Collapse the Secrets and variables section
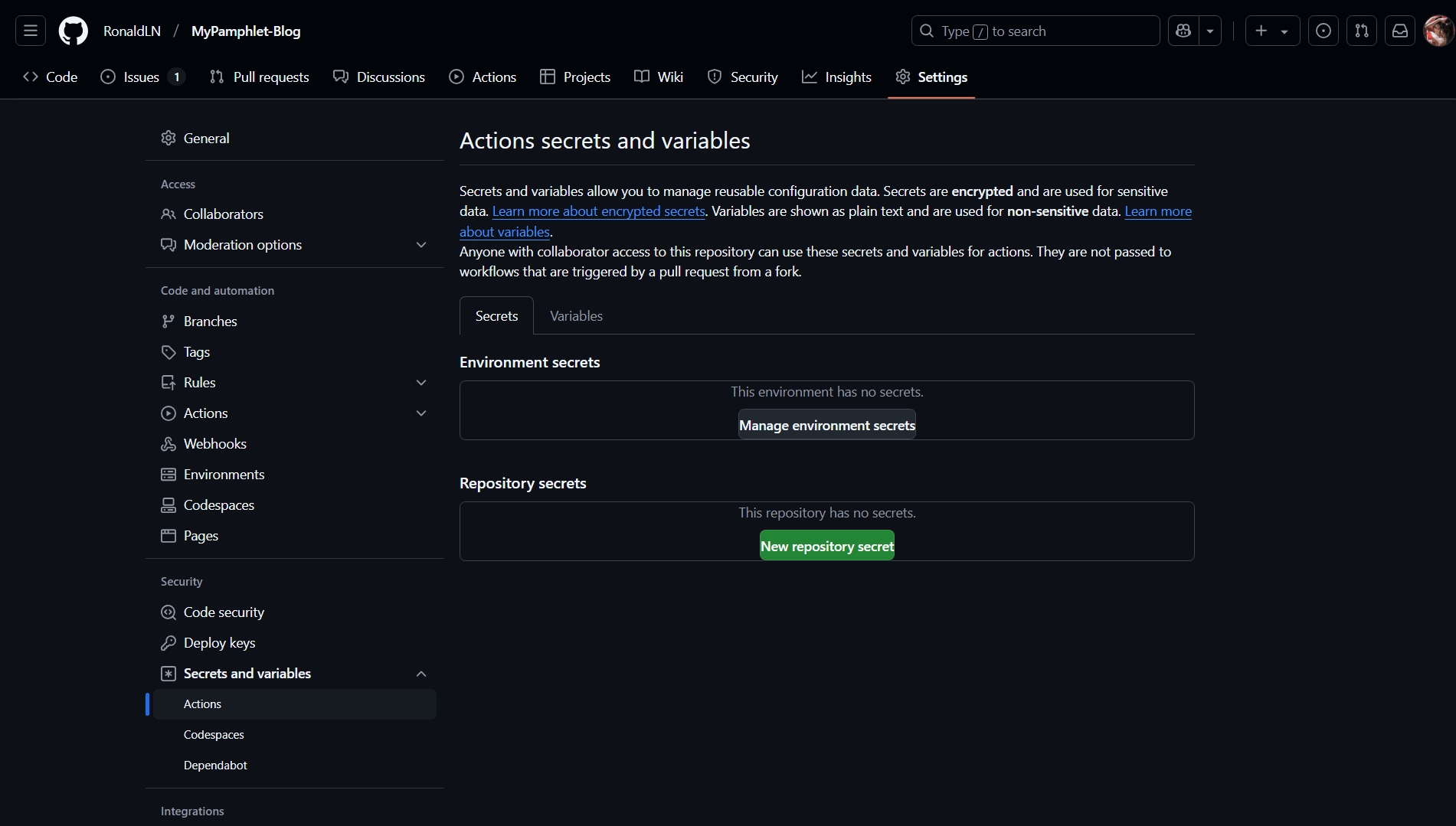Image resolution: width=1456 pixels, height=826 pixels. click(x=420, y=674)
